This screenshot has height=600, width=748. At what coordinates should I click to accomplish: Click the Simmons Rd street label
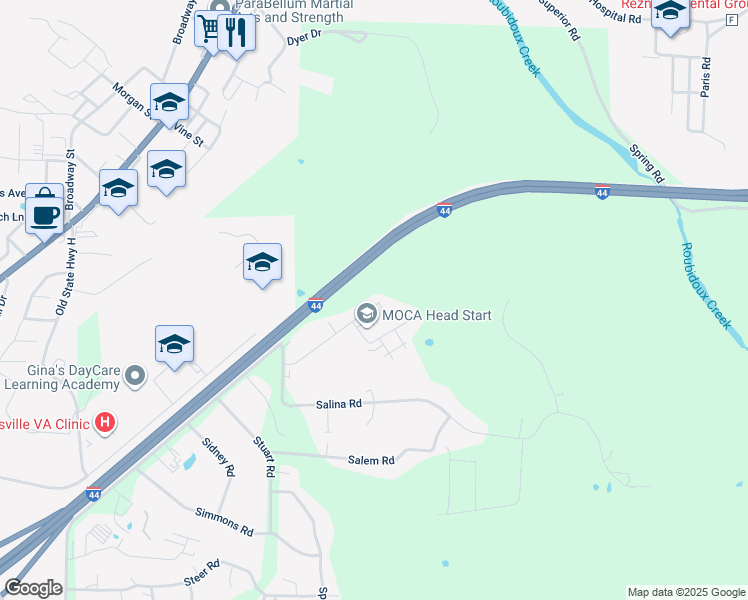tap(224, 522)
